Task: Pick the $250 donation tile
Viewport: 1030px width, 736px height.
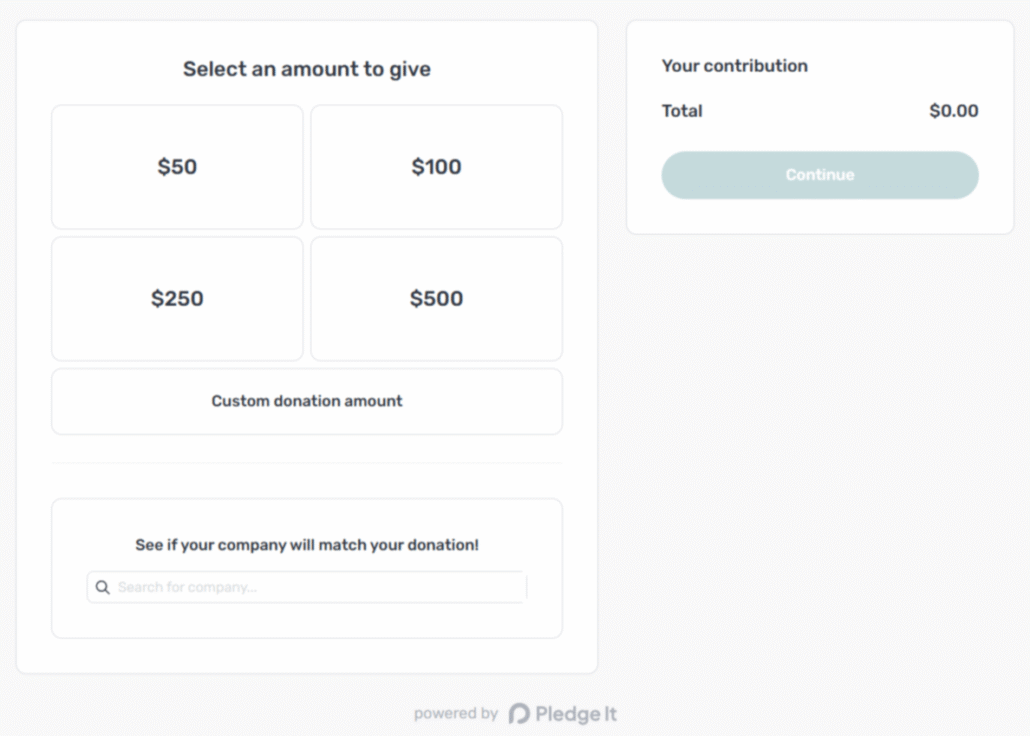Action: (177, 298)
